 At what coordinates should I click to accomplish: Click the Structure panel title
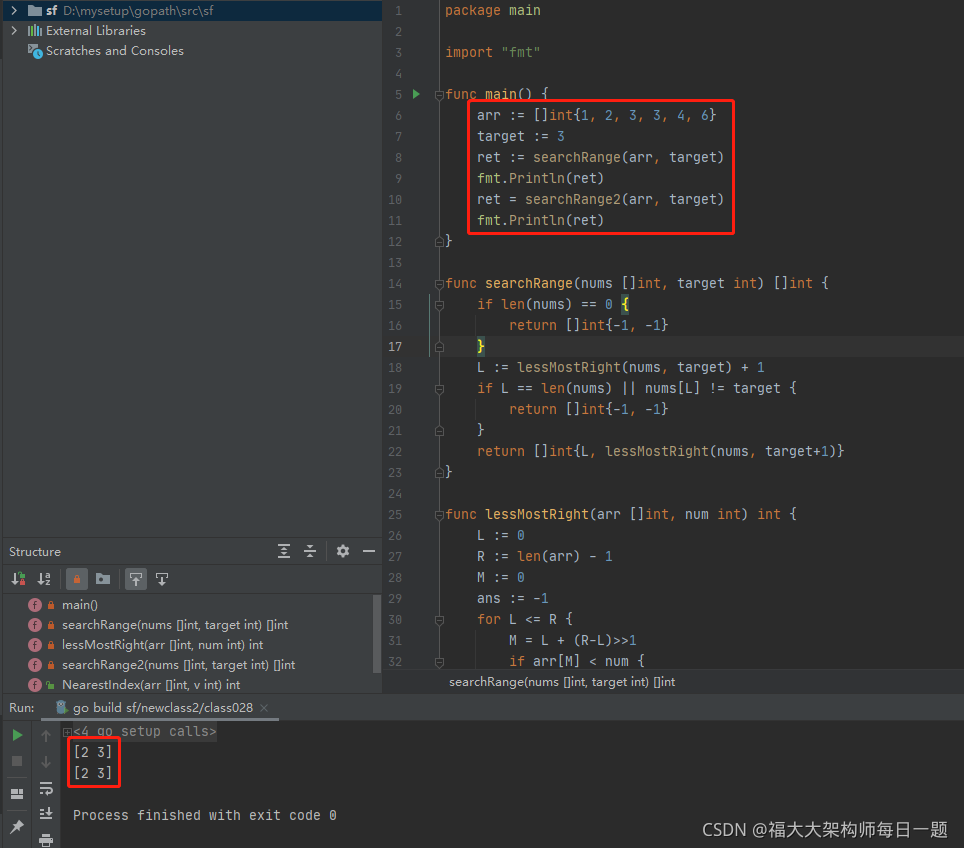(35, 552)
